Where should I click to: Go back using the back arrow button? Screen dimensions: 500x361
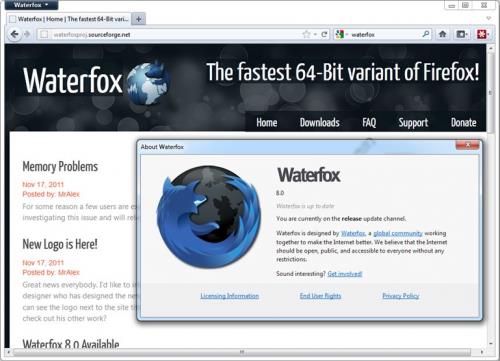(14, 34)
